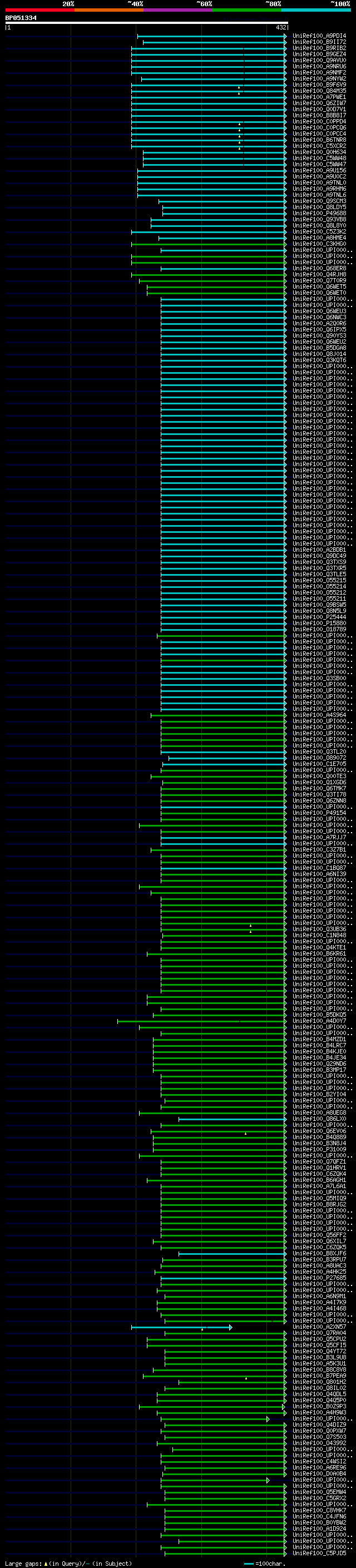Click the white query sequence bar
The image size is (356, 1568).
point(147,23)
